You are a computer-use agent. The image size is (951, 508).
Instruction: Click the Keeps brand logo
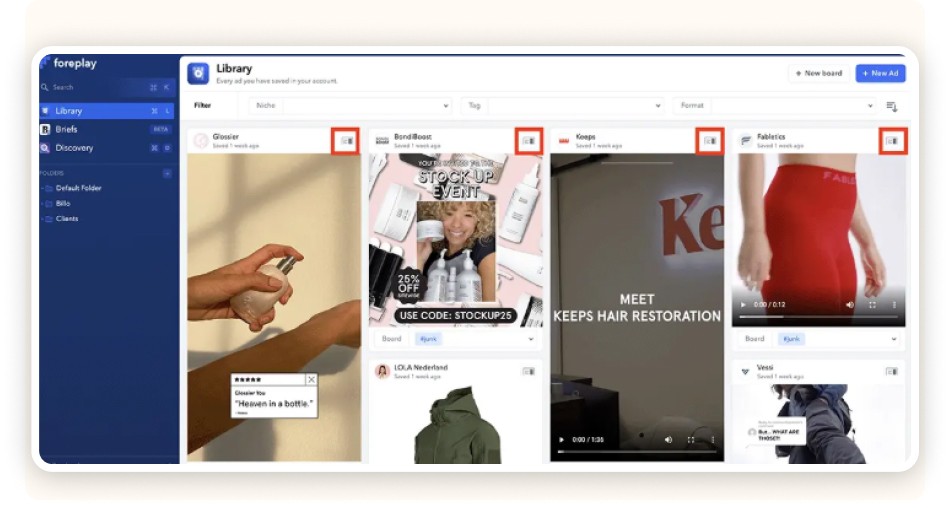[564, 141]
